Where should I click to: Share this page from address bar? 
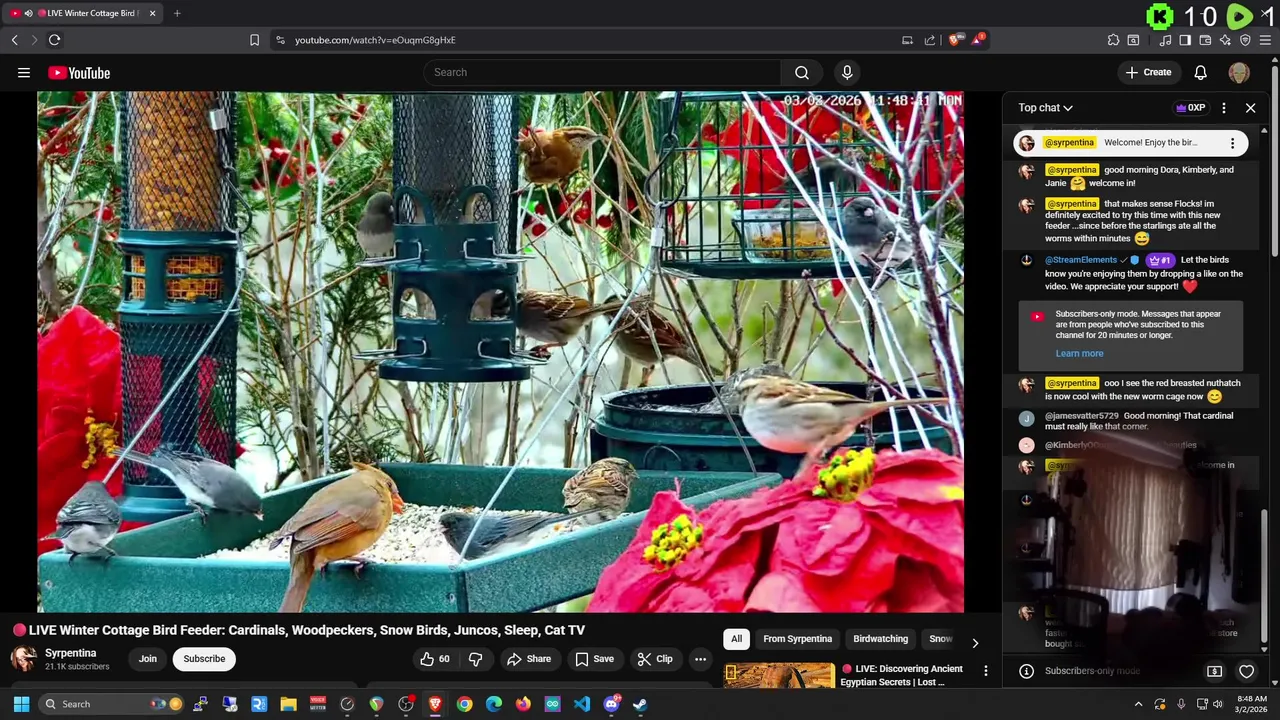point(930,40)
